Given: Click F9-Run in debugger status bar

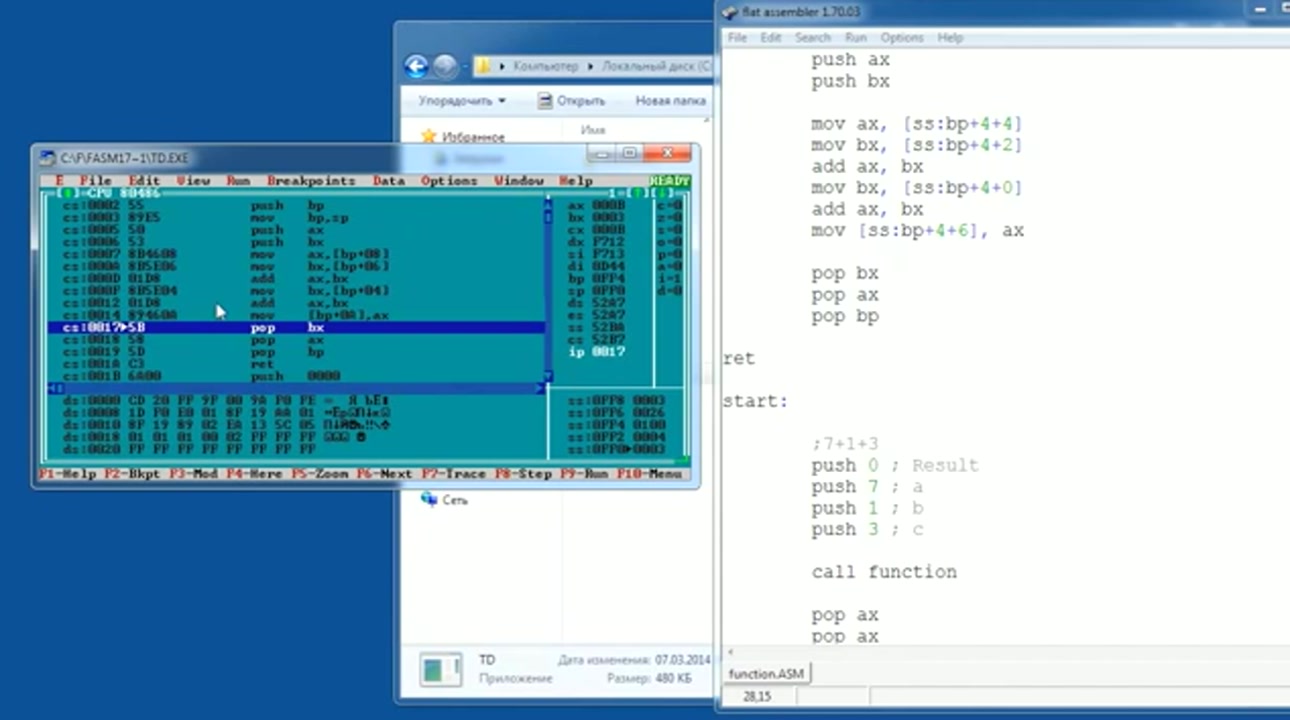Looking at the screenshot, I should point(583,474).
